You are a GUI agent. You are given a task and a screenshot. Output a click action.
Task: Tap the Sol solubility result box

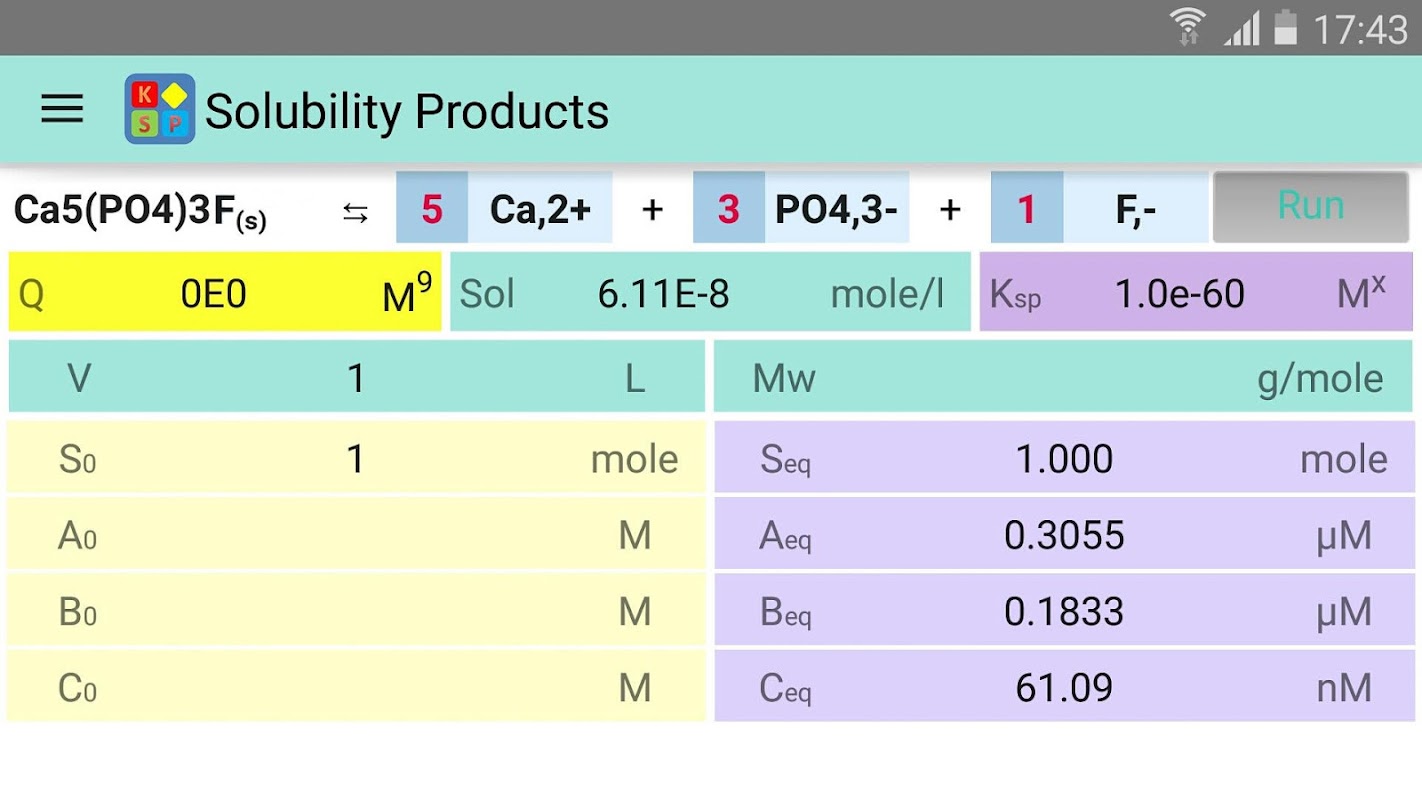710,292
